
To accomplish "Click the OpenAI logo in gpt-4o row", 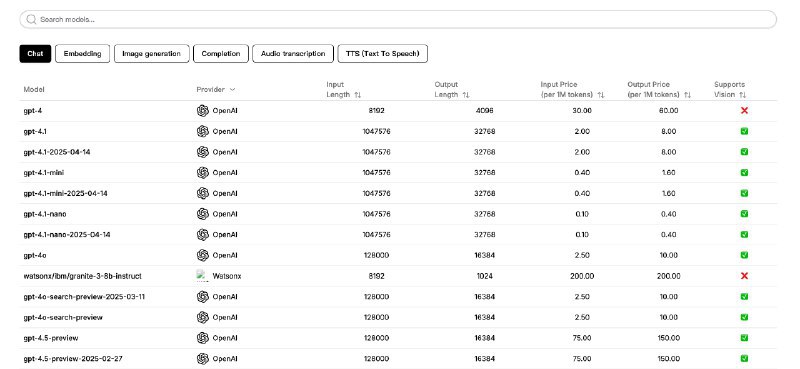I will (203, 255).
